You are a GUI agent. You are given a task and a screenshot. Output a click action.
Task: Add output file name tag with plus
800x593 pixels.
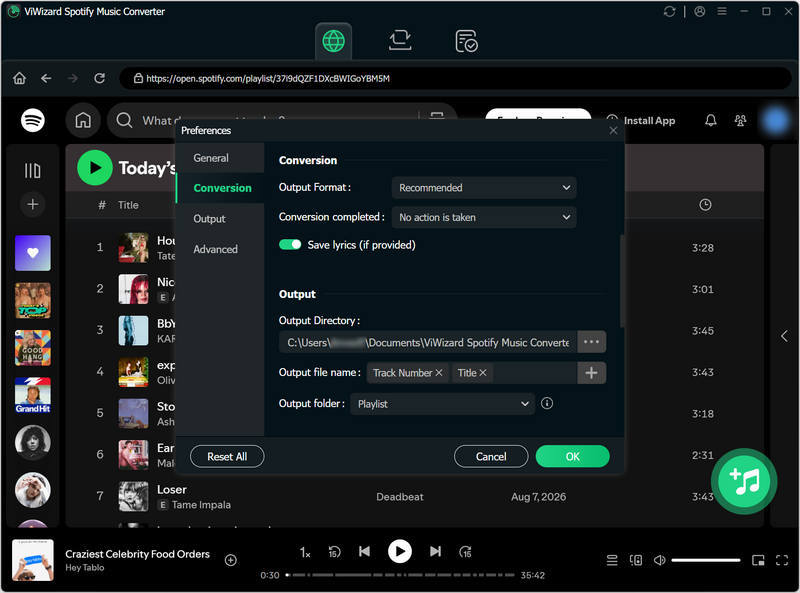click(591, 373)
